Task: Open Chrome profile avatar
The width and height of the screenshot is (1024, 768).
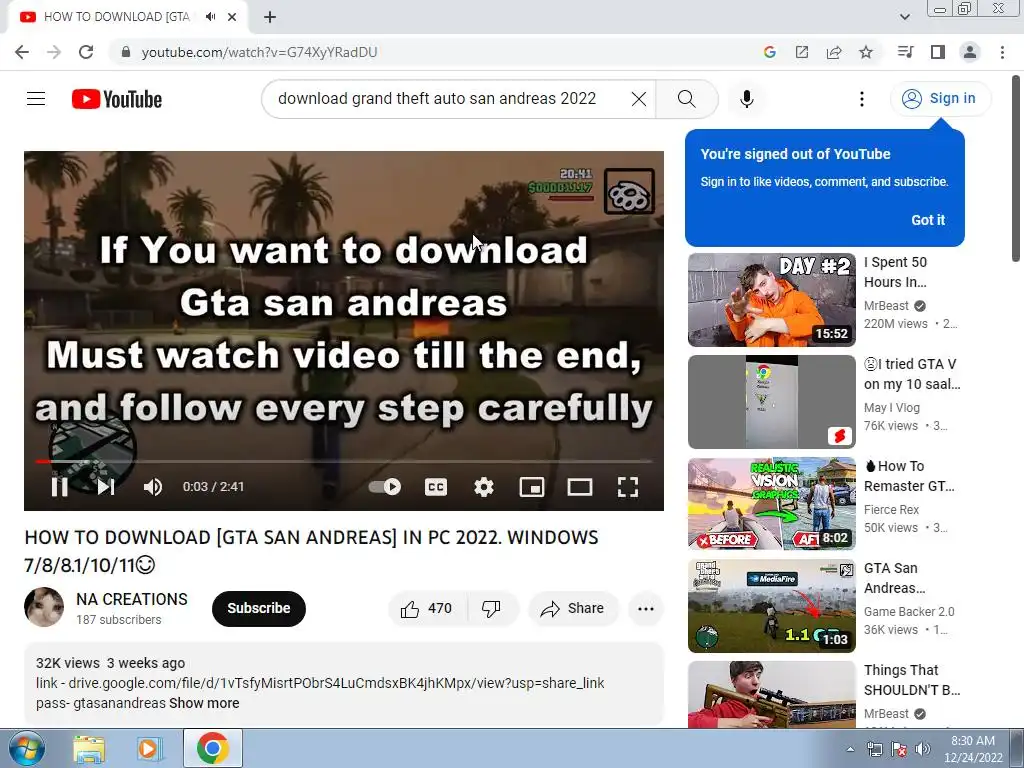Action: (970, 52)
